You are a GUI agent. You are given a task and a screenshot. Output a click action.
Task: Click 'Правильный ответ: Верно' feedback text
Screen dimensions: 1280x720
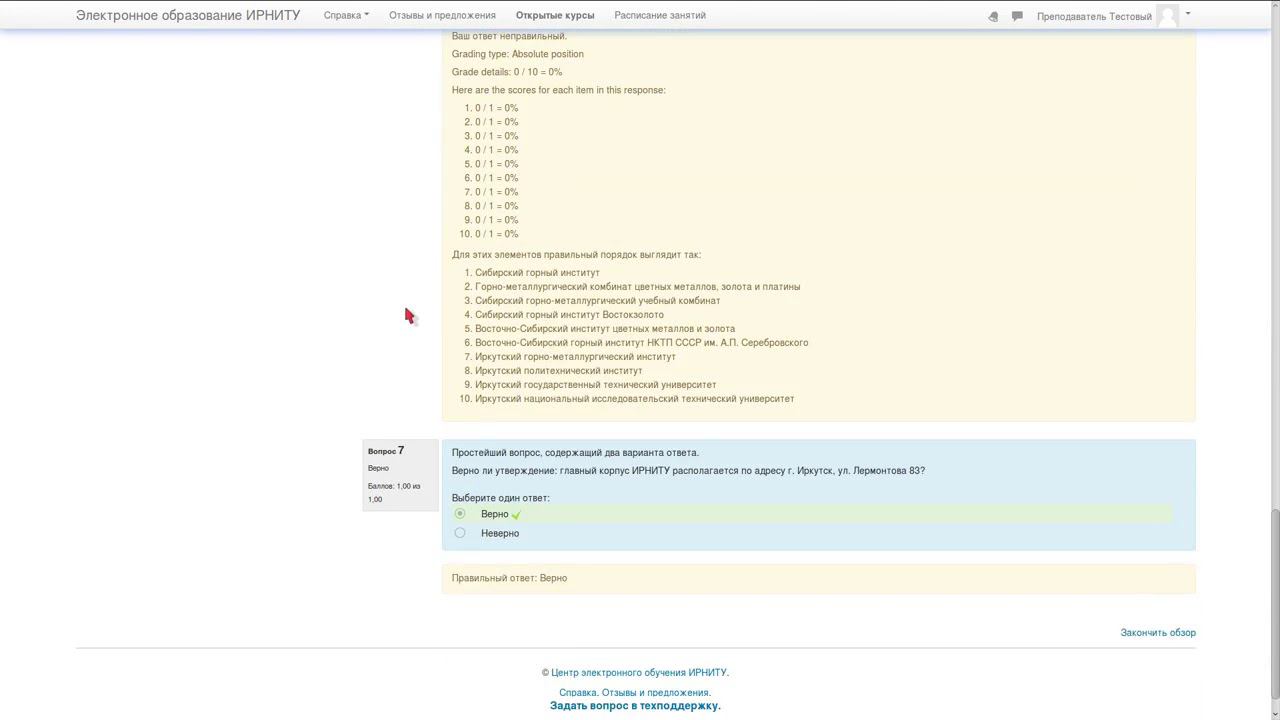[509, 578]
